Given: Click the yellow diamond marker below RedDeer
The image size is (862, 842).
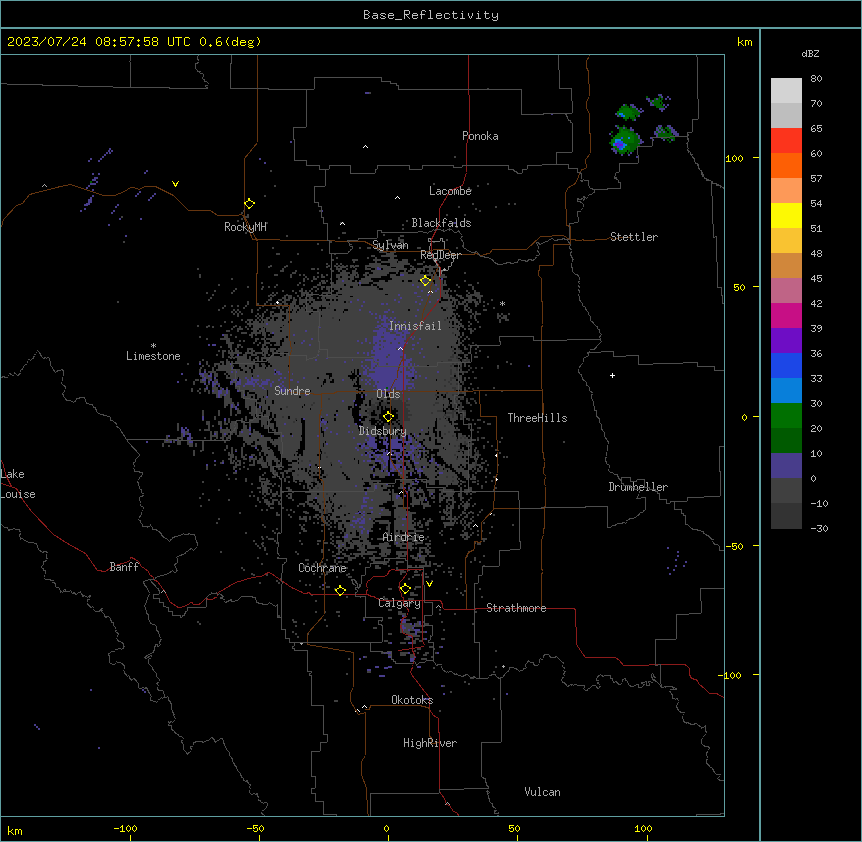Looking at the screenshot, I should (426, 281).
